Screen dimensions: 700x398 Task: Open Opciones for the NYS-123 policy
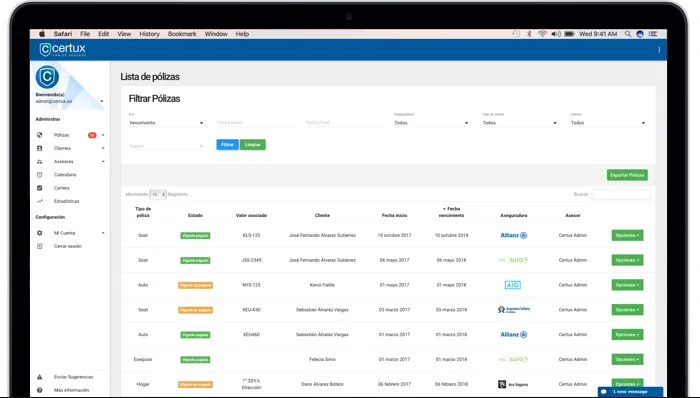(x=627, y=285)
